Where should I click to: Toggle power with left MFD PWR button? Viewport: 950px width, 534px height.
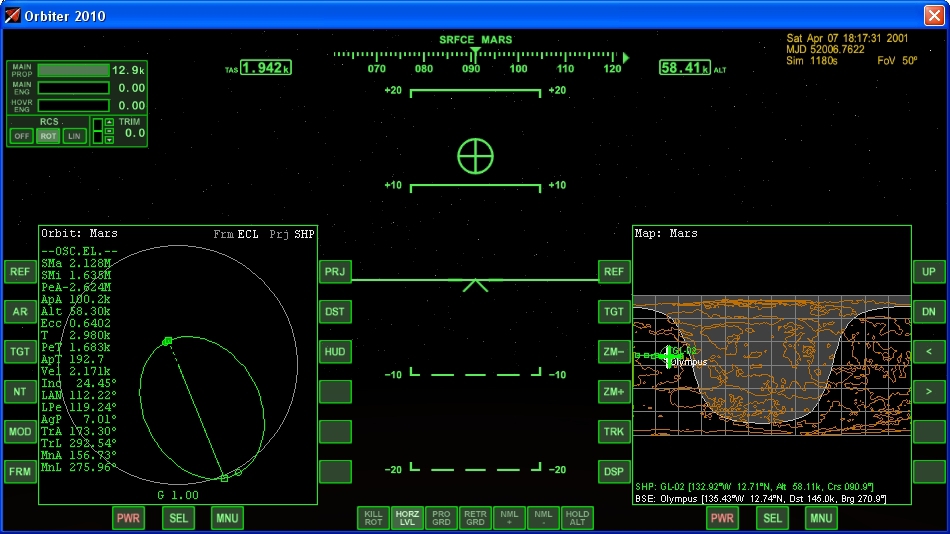click(128, 518)
